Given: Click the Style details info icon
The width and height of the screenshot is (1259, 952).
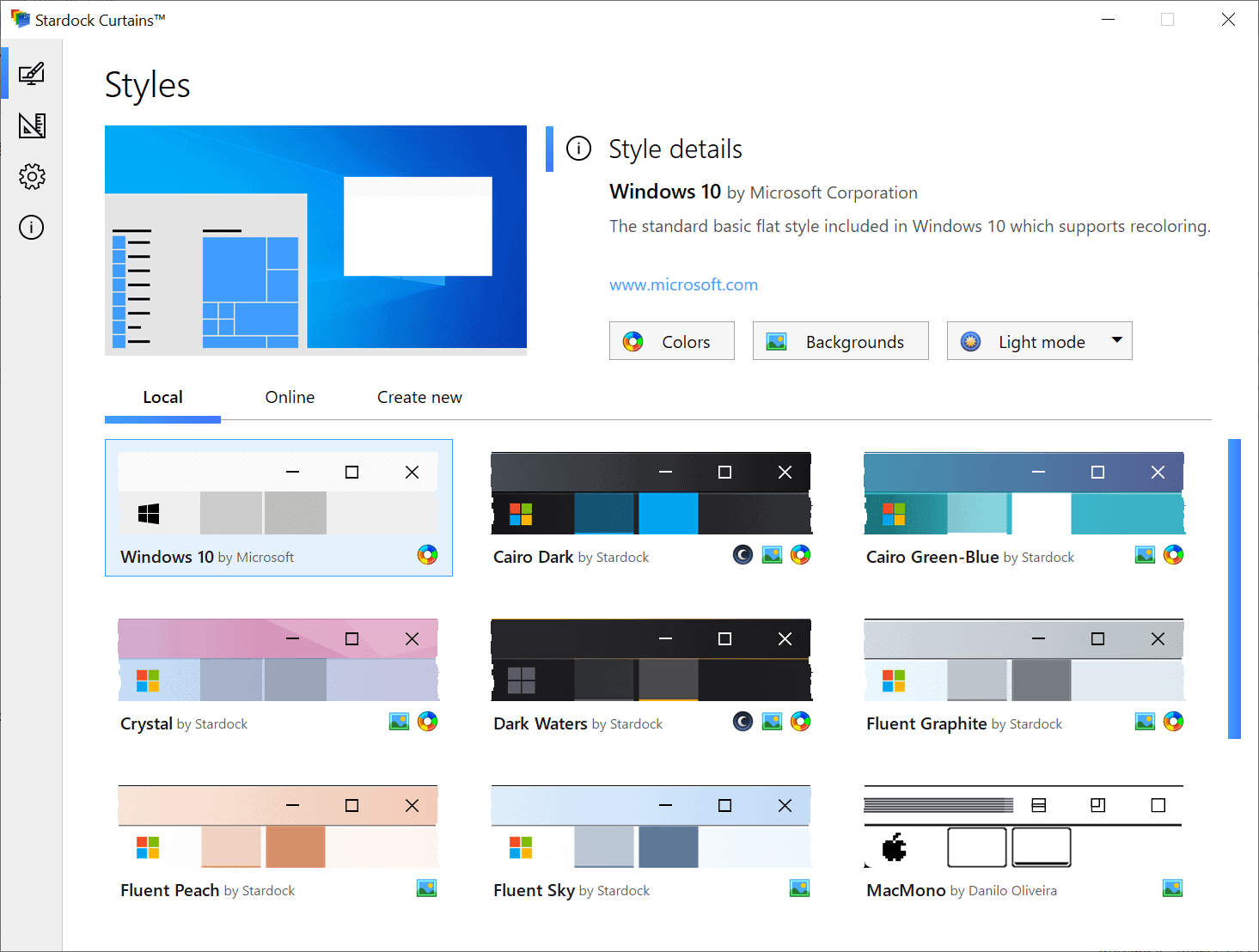Looking at the screenshot, I should [x=579, y=149].
